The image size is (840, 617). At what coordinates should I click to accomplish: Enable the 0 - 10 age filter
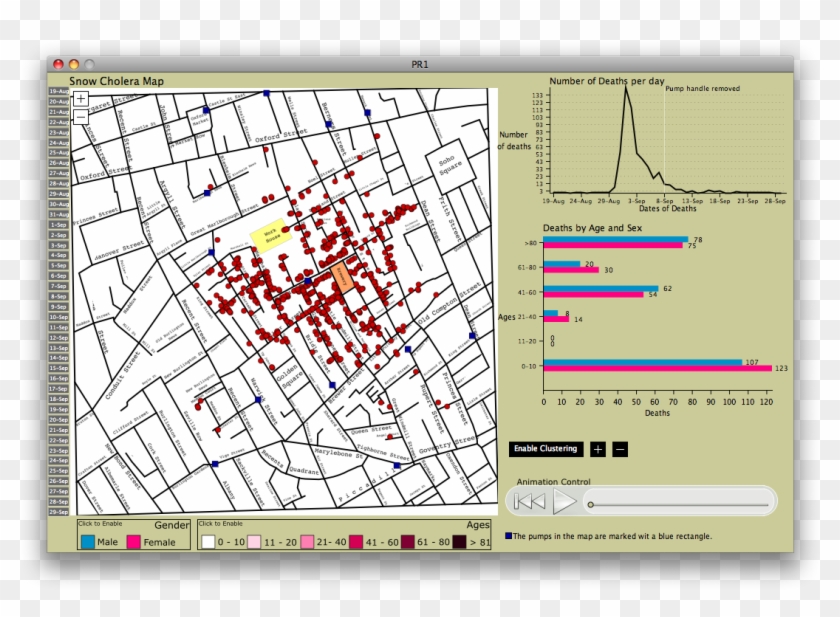208,541
